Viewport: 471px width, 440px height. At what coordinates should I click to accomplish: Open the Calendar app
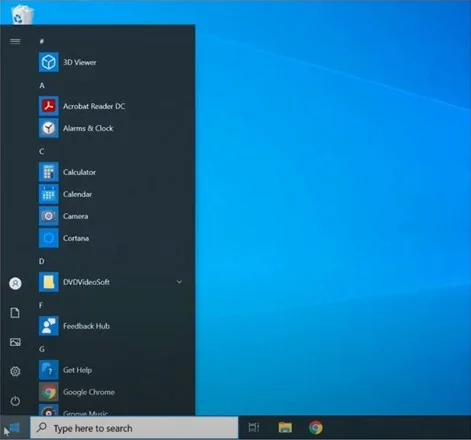(x=112, y=194)
